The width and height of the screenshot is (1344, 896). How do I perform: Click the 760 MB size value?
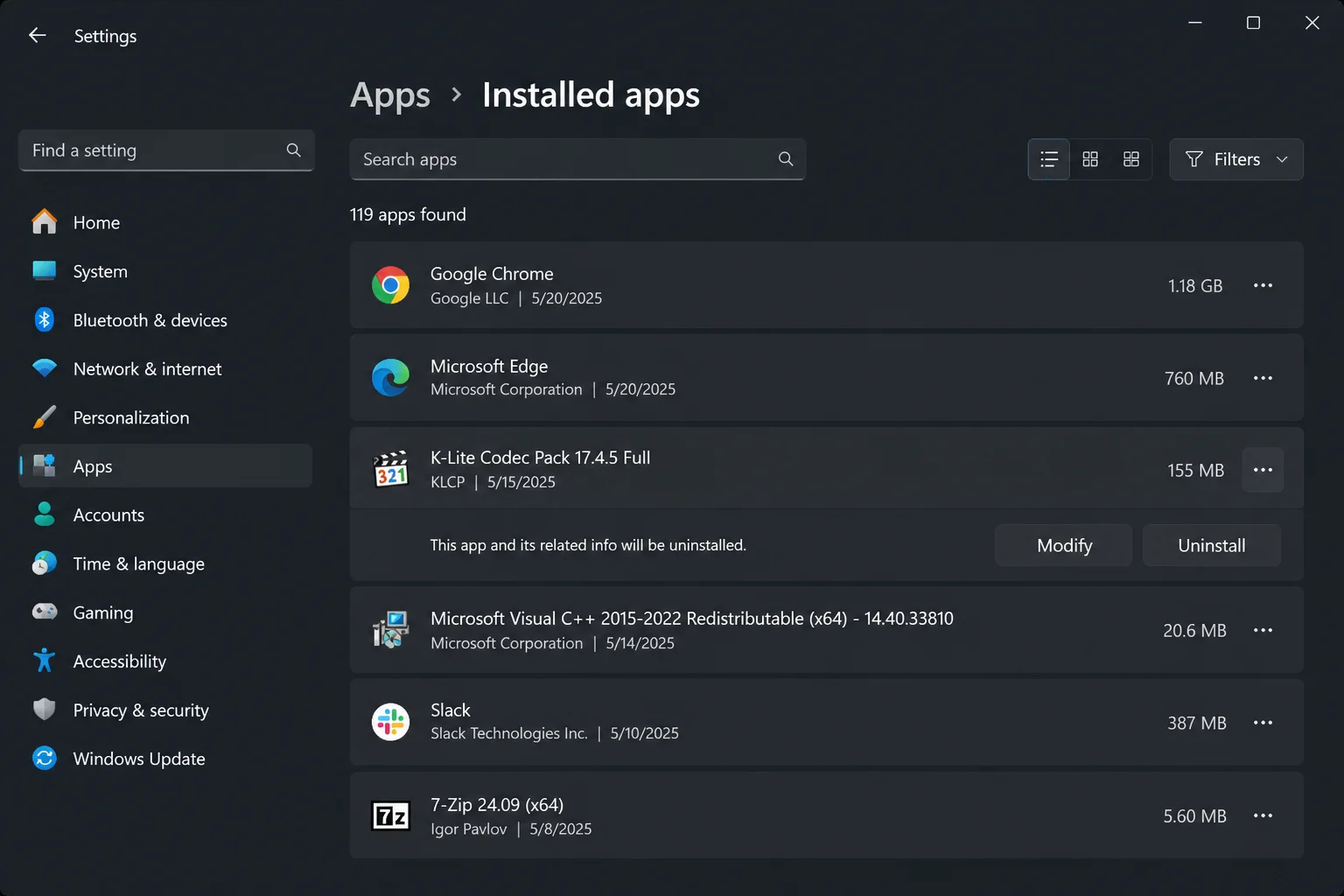[1194, 379]
